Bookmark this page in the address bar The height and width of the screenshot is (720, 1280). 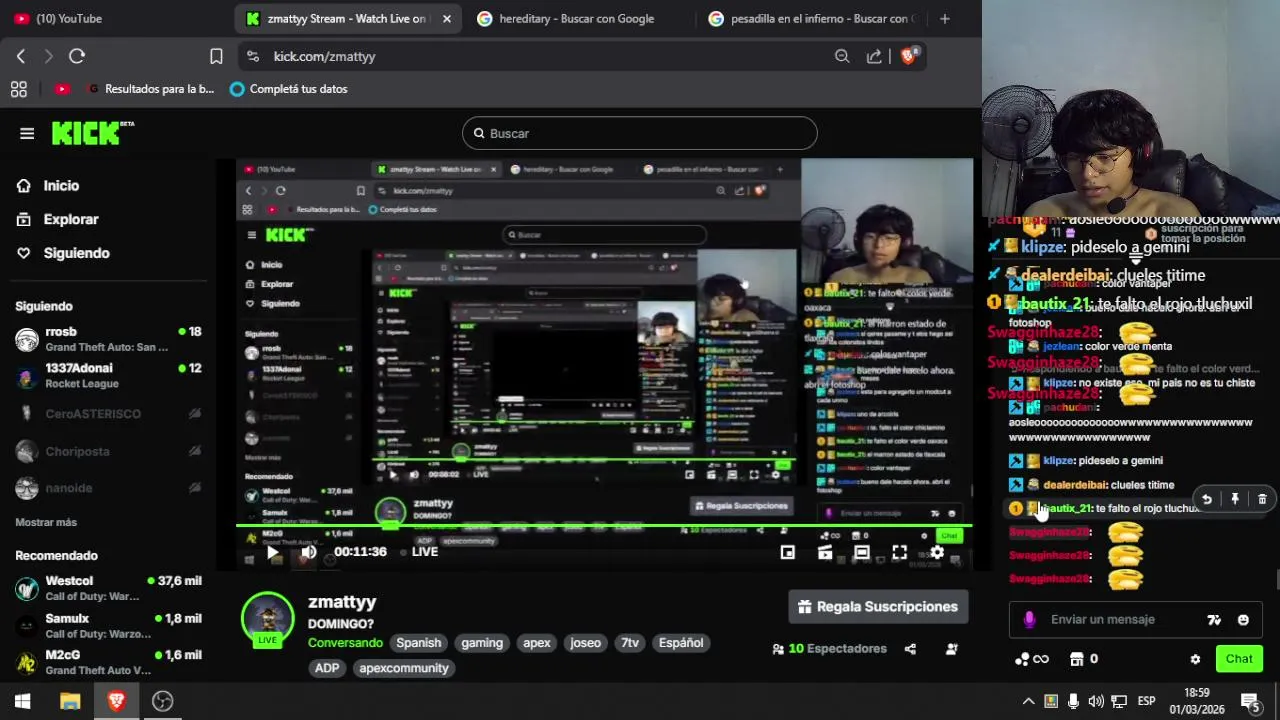point(216,56)
